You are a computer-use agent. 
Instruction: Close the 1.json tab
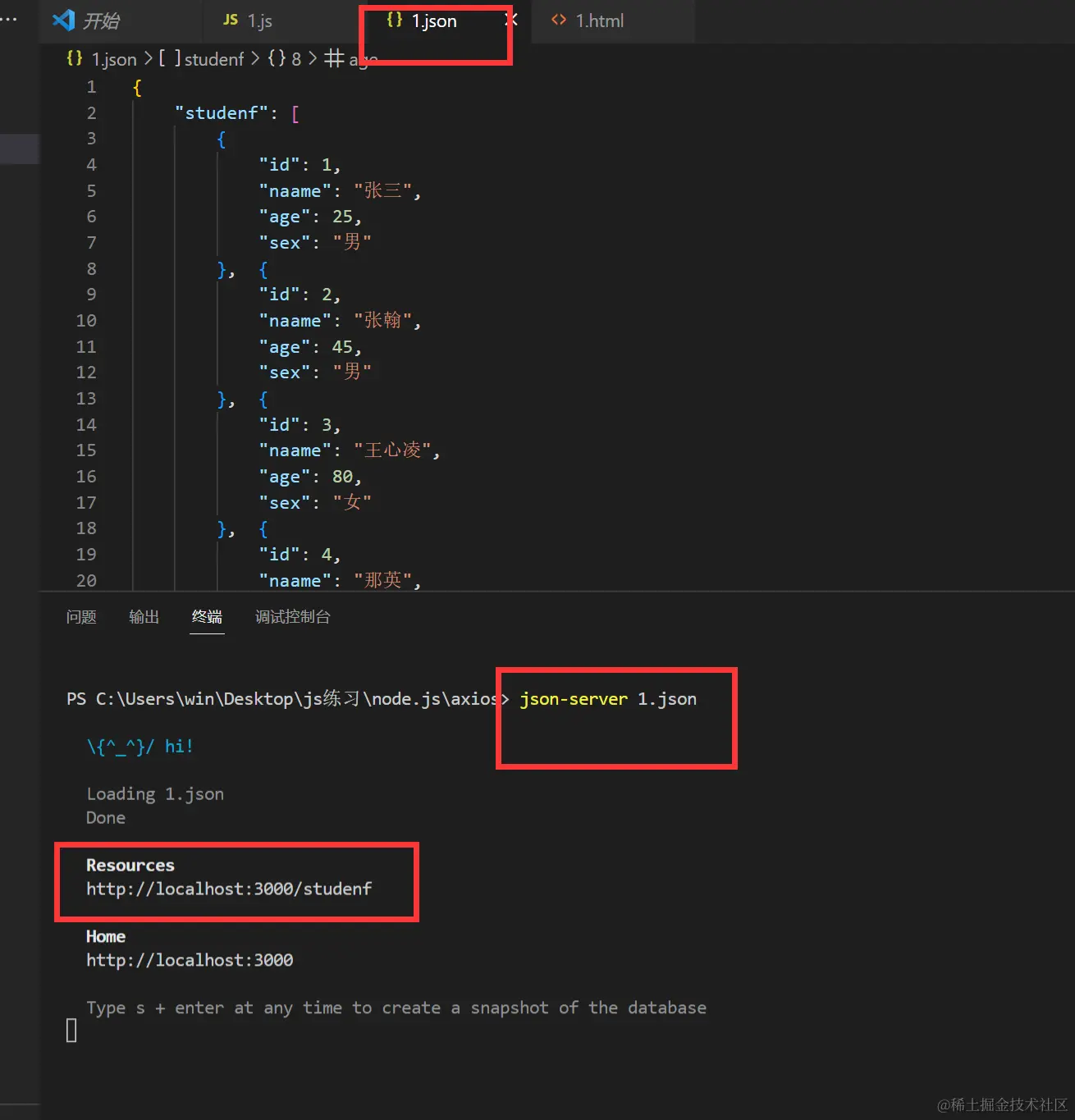click(x=510, y=20)
